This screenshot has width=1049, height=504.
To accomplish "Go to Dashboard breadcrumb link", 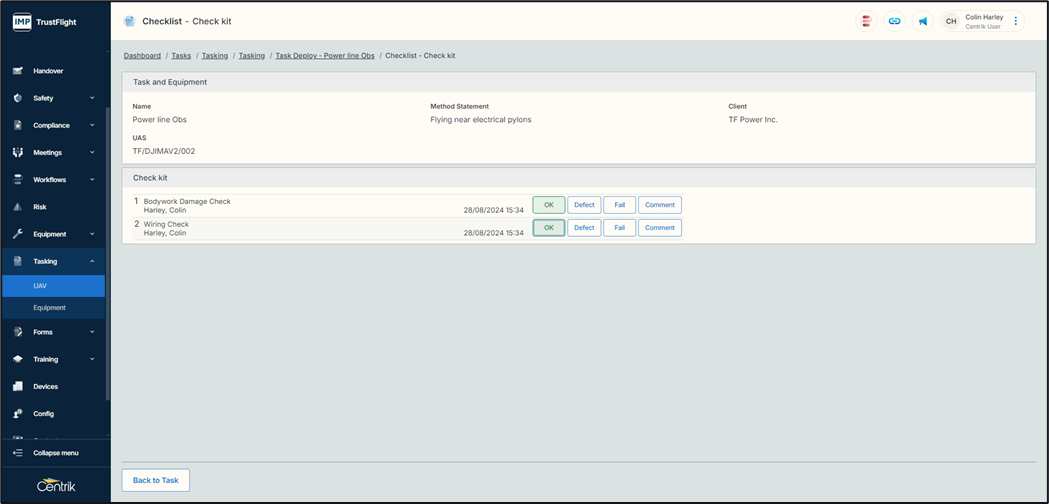I will pos(142,56).
